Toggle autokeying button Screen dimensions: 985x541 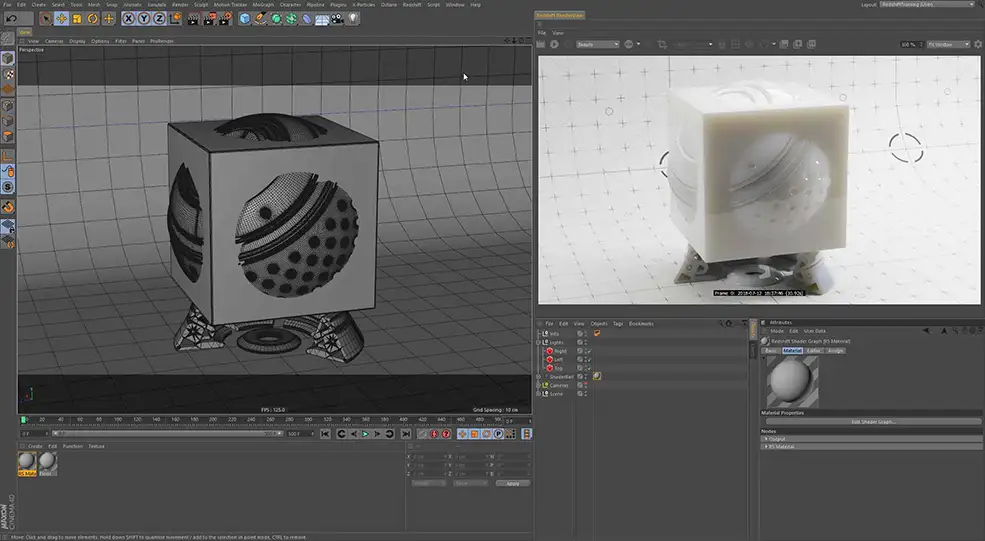pyautogui.click(x=434, y=434)
